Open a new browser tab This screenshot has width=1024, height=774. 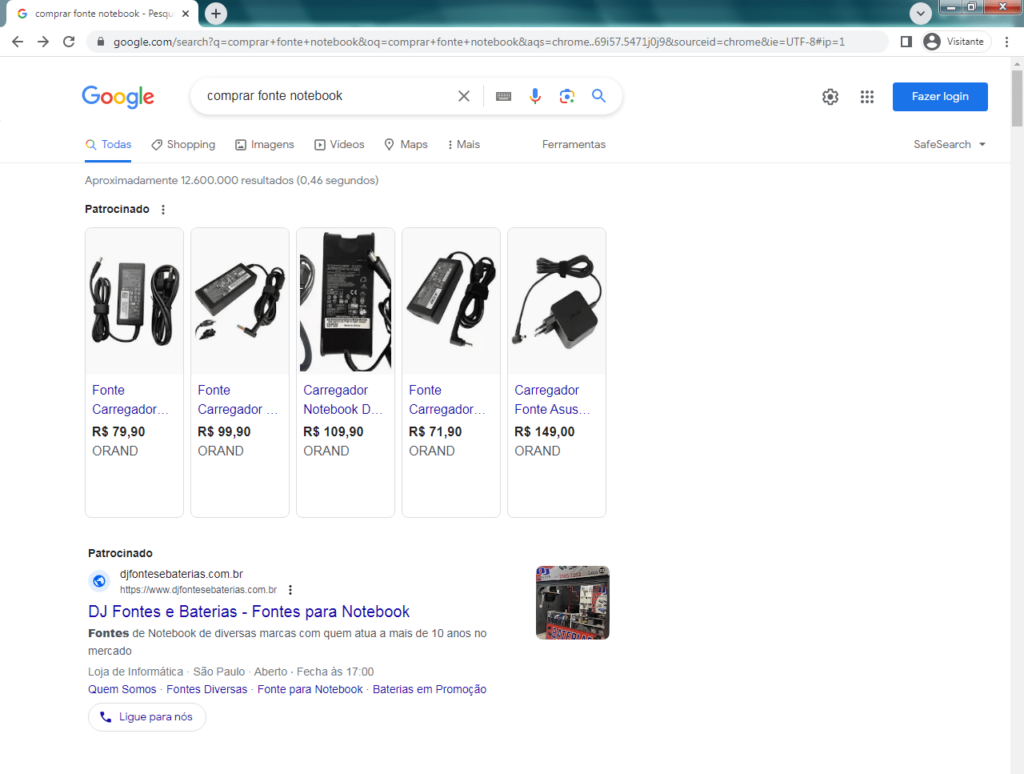(216, 13)
